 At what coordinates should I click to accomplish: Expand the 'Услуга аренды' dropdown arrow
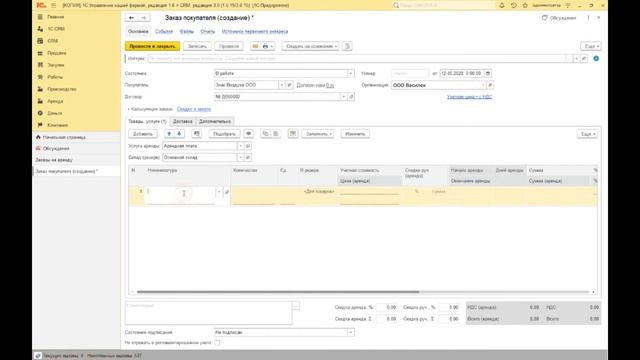tap(240, 146)
